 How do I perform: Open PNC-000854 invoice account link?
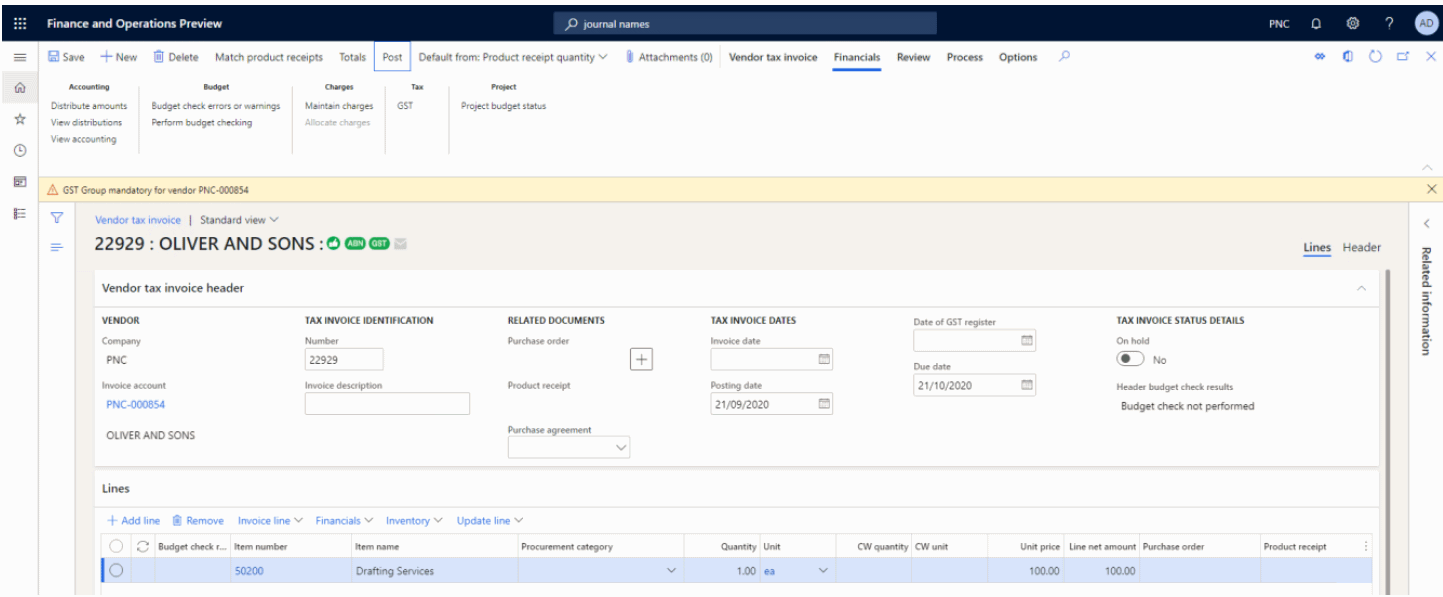tap(136, 404)
